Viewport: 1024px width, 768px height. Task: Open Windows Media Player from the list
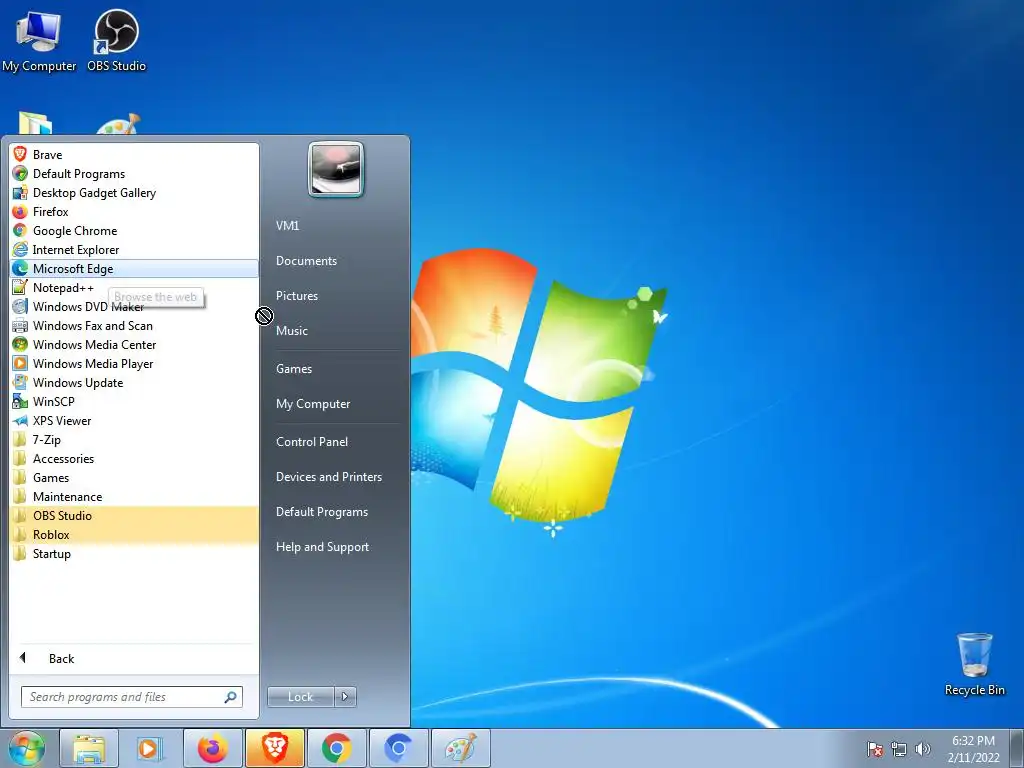pyautogui.click(x=134, y=364)
